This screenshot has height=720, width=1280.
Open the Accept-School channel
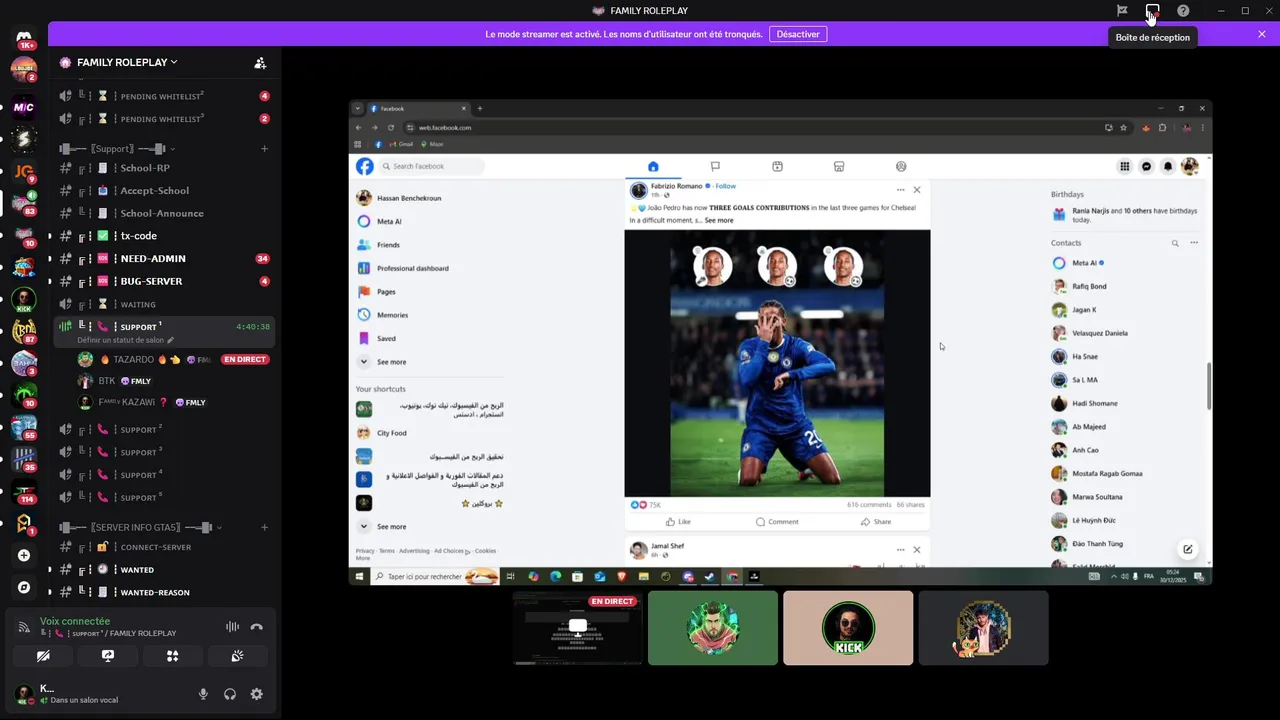[x=166, y=190]
